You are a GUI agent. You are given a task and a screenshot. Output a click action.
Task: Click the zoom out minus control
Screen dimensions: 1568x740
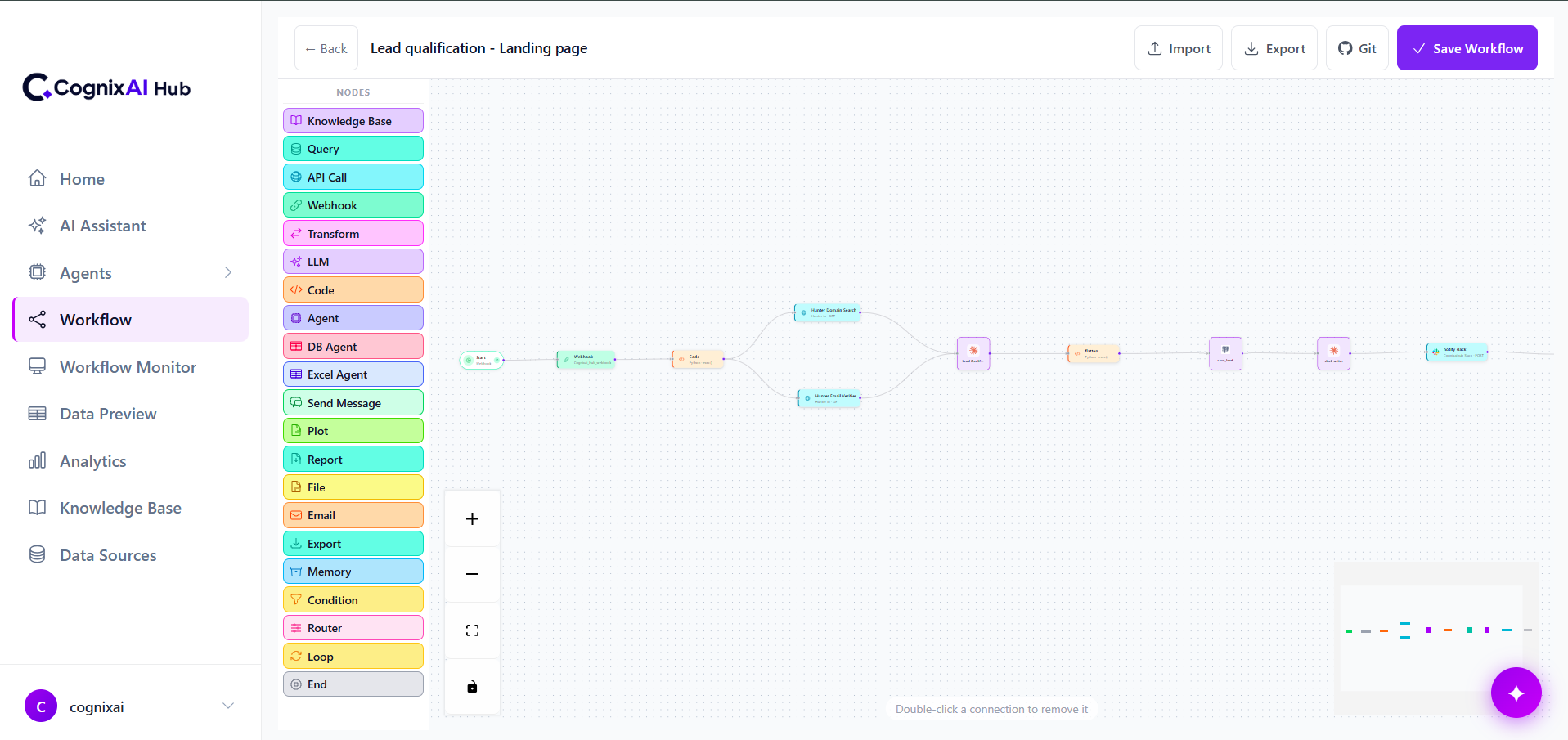[x=472, y=574]
